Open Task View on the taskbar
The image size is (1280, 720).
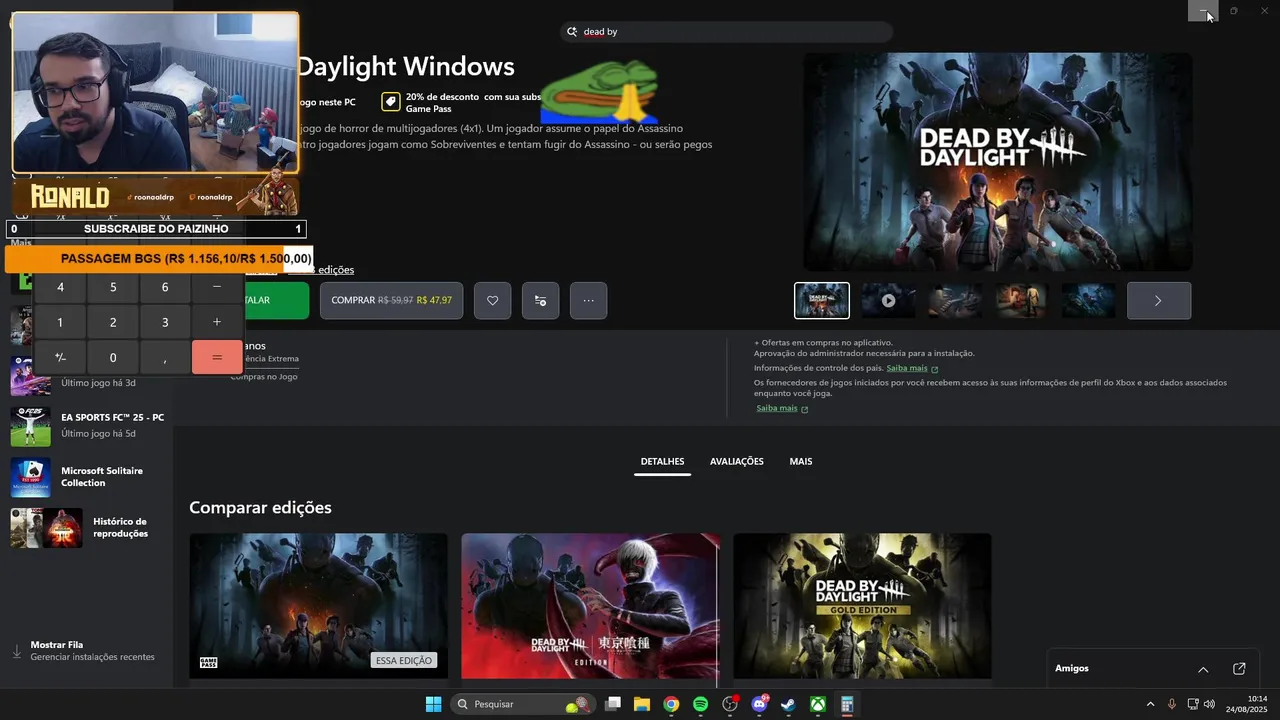[613, 704]
